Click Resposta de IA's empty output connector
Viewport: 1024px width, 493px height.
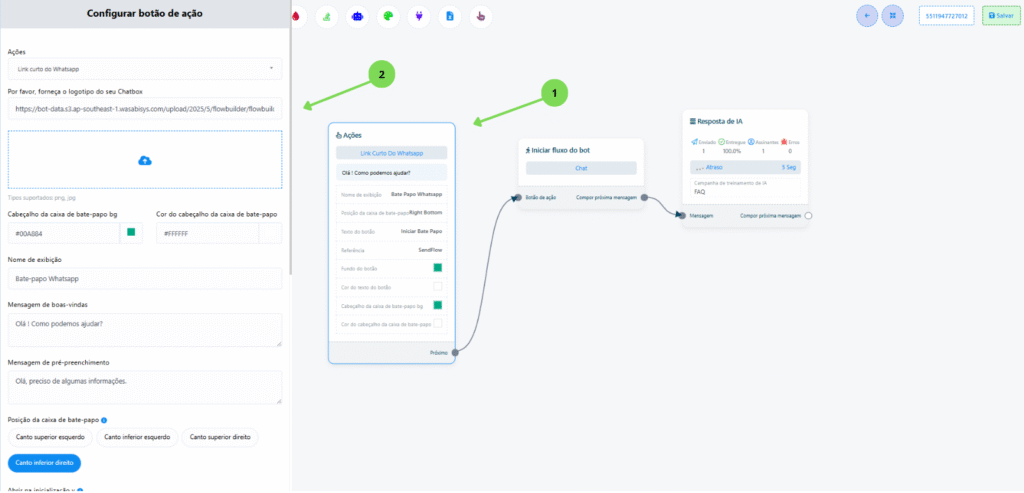[x=808, y=215]
